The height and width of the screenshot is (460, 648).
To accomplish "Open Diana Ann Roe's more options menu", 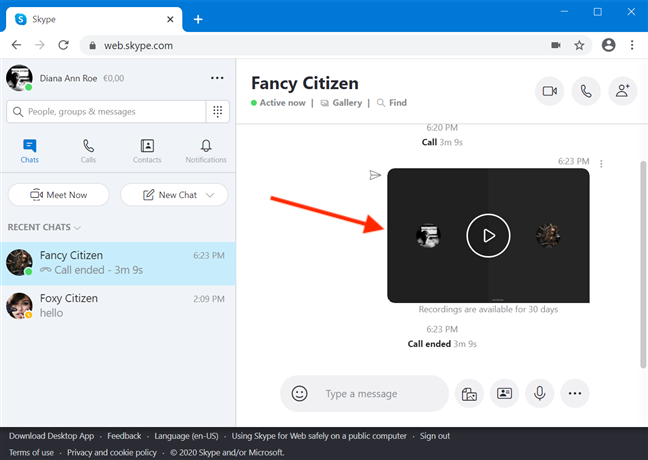I will click(x=217, y=78).
